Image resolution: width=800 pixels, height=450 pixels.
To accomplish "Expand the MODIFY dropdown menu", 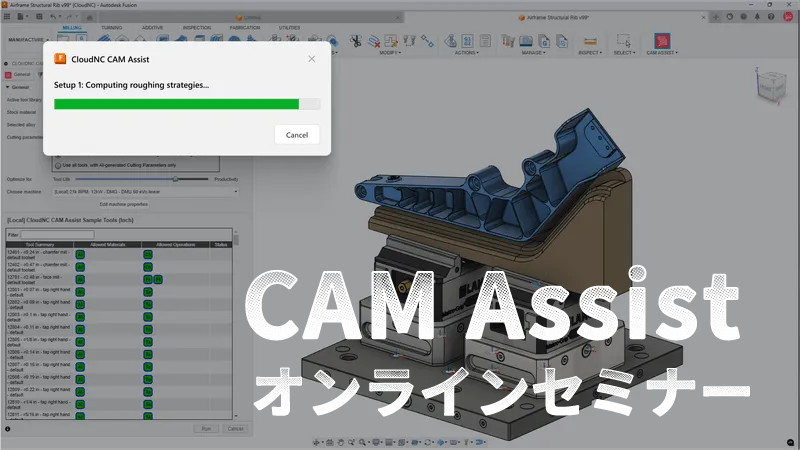I will click(390, 53).
